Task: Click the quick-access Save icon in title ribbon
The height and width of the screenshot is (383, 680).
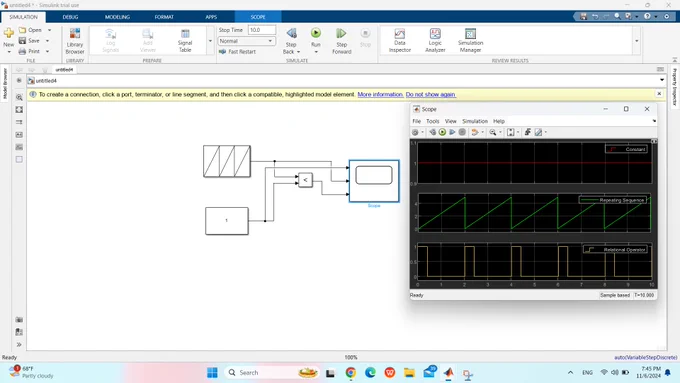Action: tap(583, 16)
